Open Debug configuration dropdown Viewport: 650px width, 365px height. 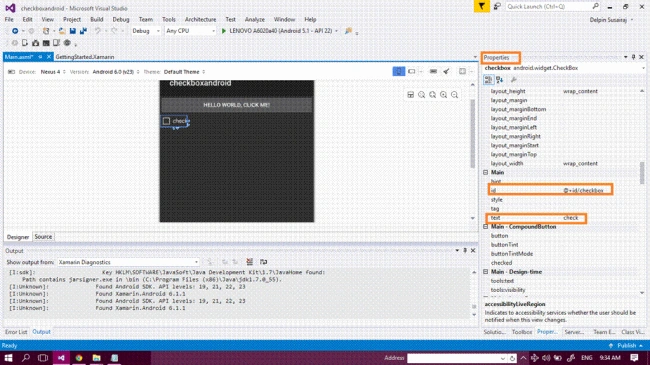146,31
